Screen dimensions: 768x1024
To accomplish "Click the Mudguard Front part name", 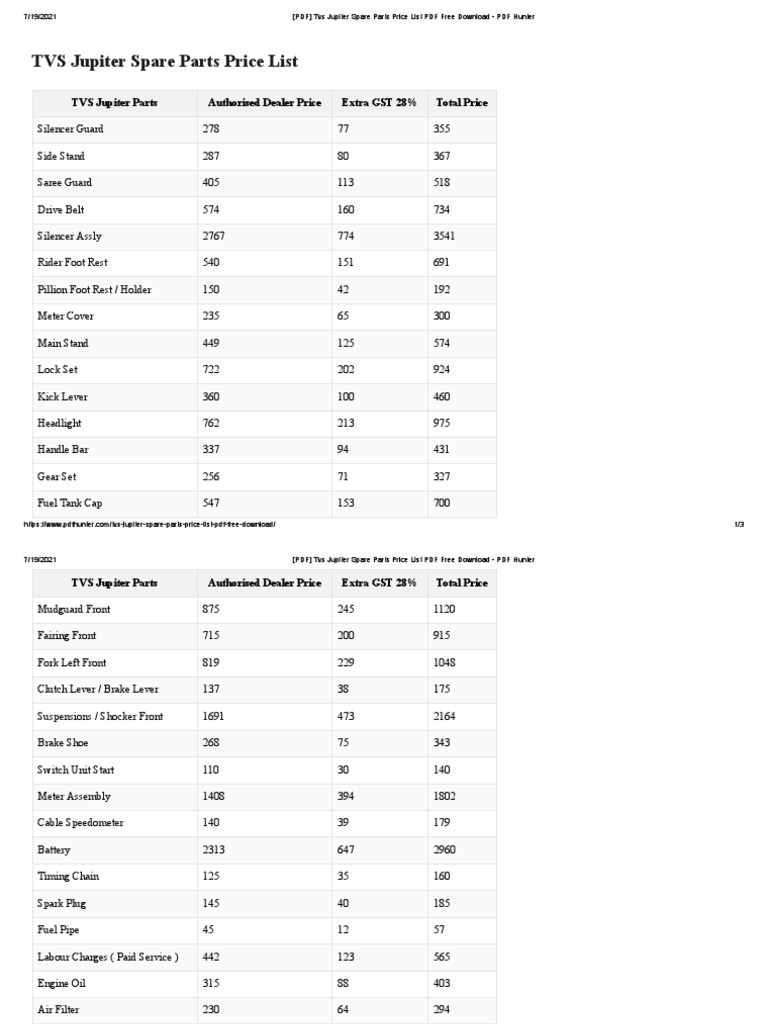I will coord(74,609).
